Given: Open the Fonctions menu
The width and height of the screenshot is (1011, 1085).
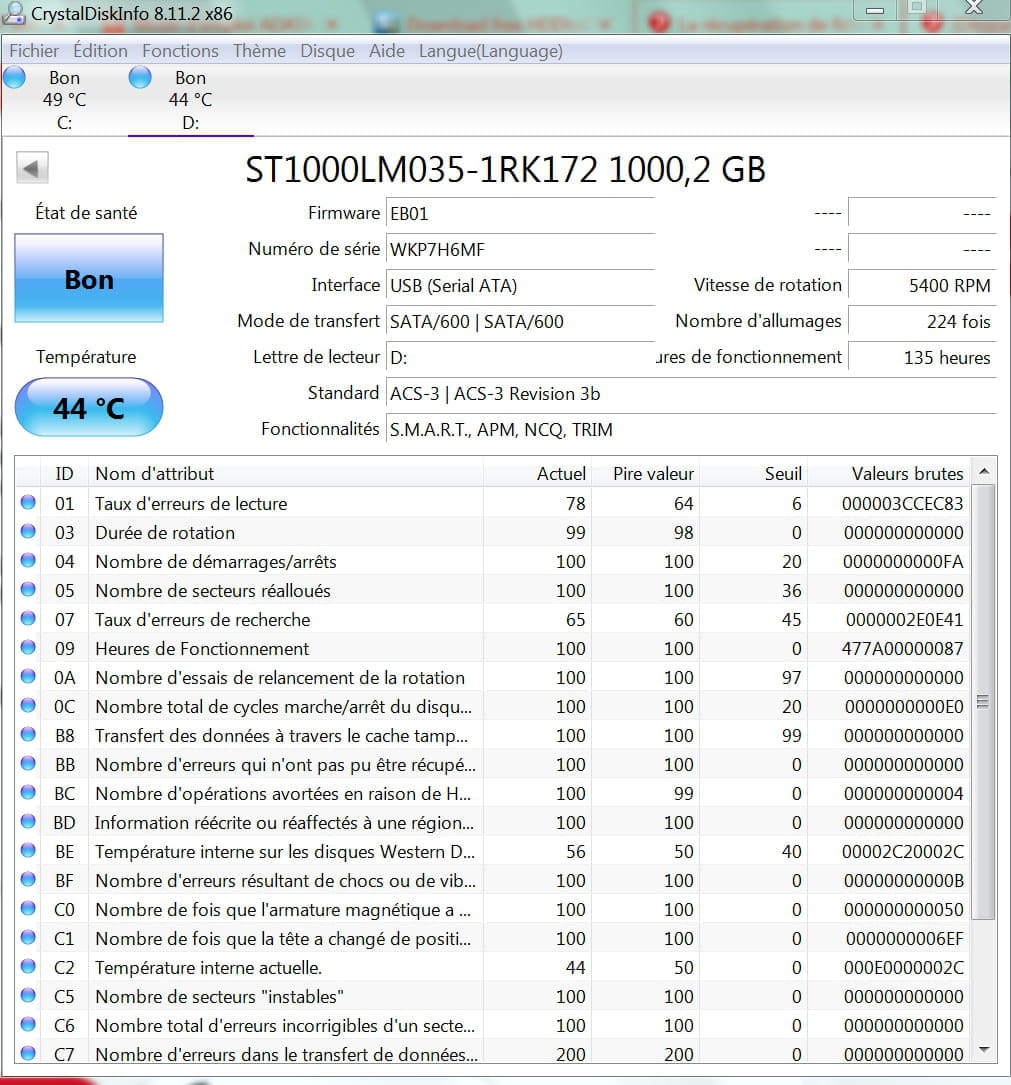Looking at the screenshot, I should [180, 51].
